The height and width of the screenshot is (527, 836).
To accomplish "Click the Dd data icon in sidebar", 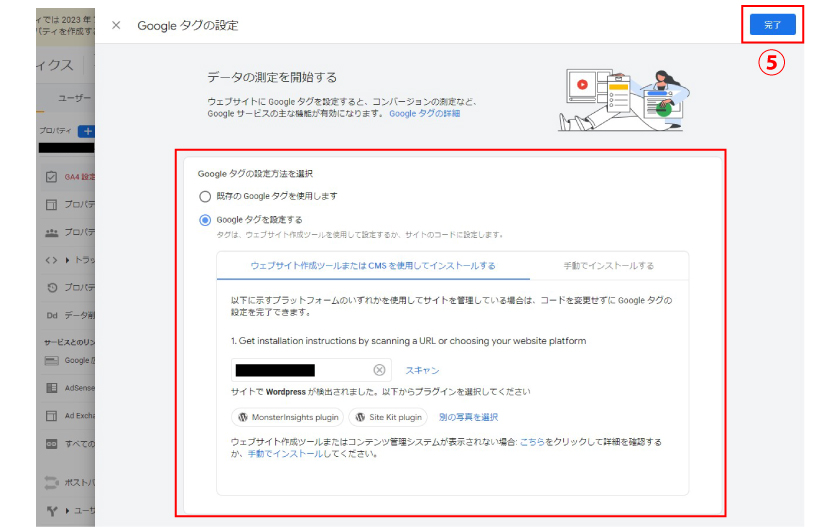I will coord(51,315).
